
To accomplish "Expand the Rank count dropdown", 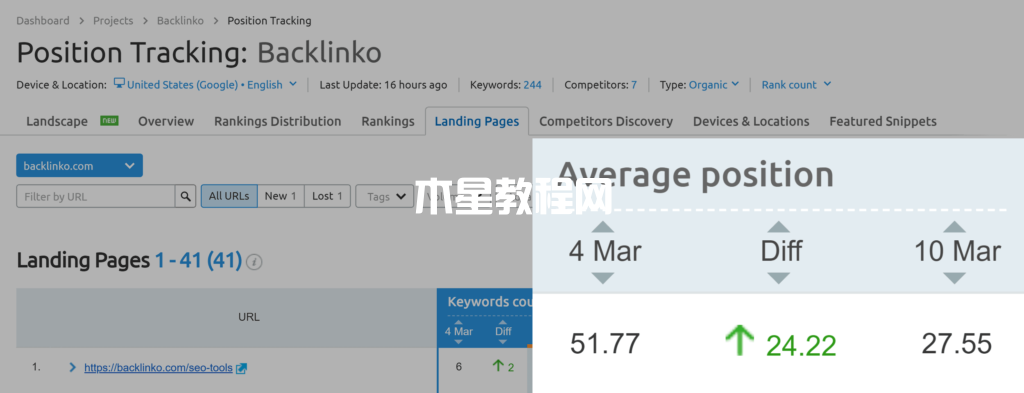I will [796, 84].
